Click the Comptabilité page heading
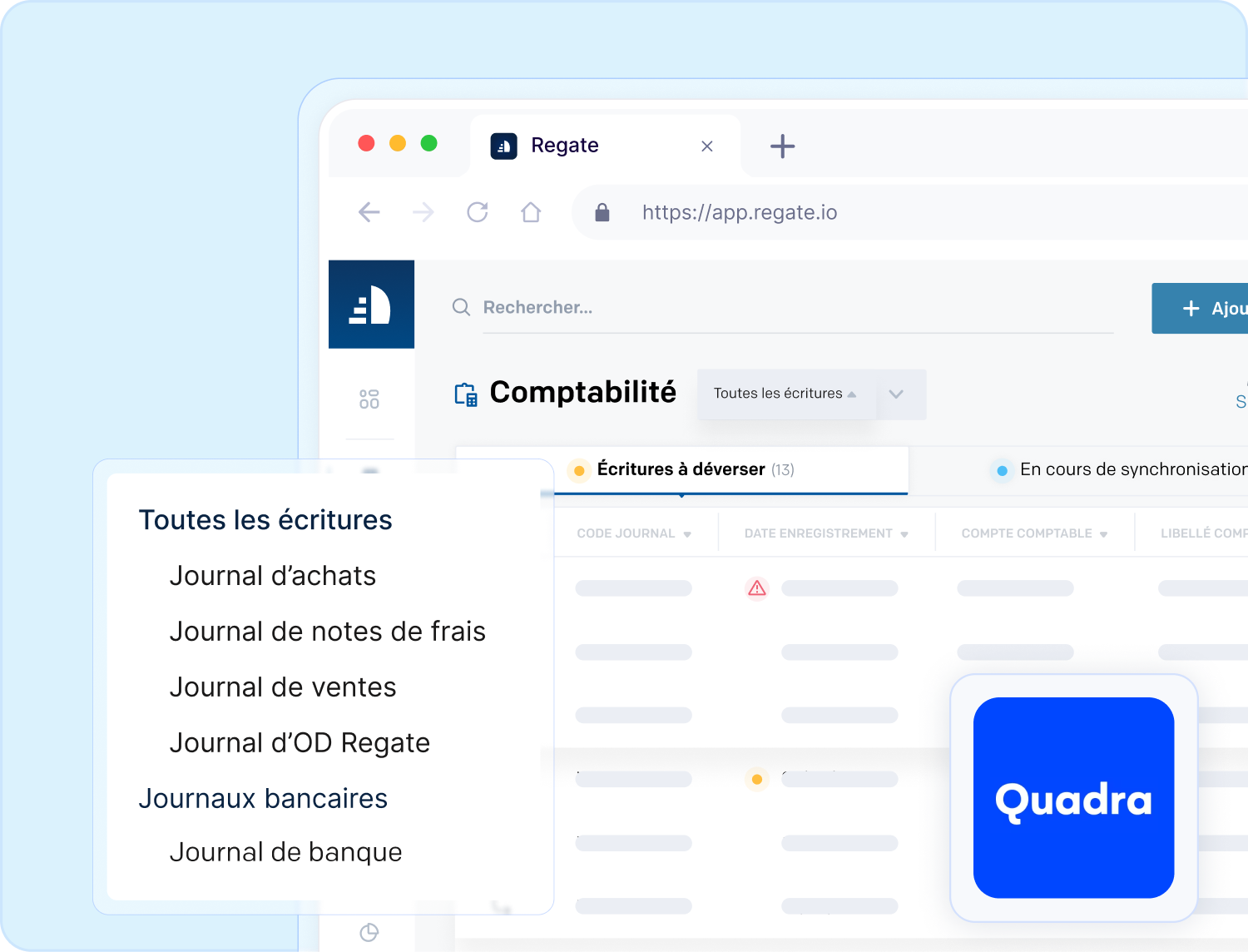Screen dimensions: 1248x952 pos(582,392)
